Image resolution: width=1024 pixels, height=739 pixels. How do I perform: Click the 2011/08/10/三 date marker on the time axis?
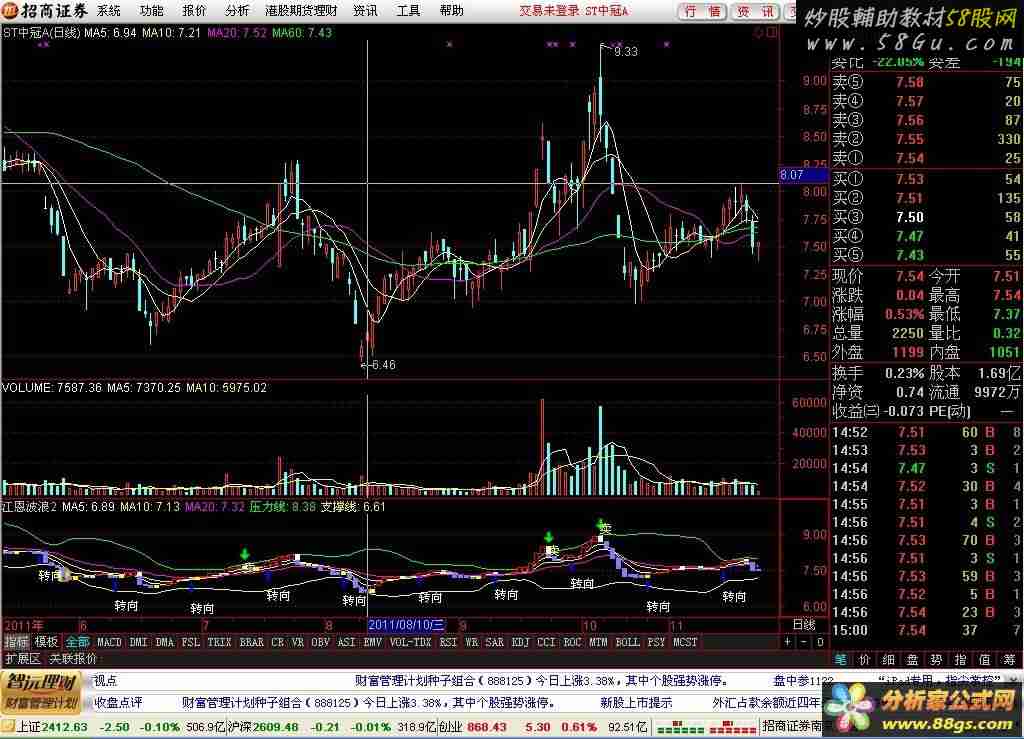click(x=406, y=625)
